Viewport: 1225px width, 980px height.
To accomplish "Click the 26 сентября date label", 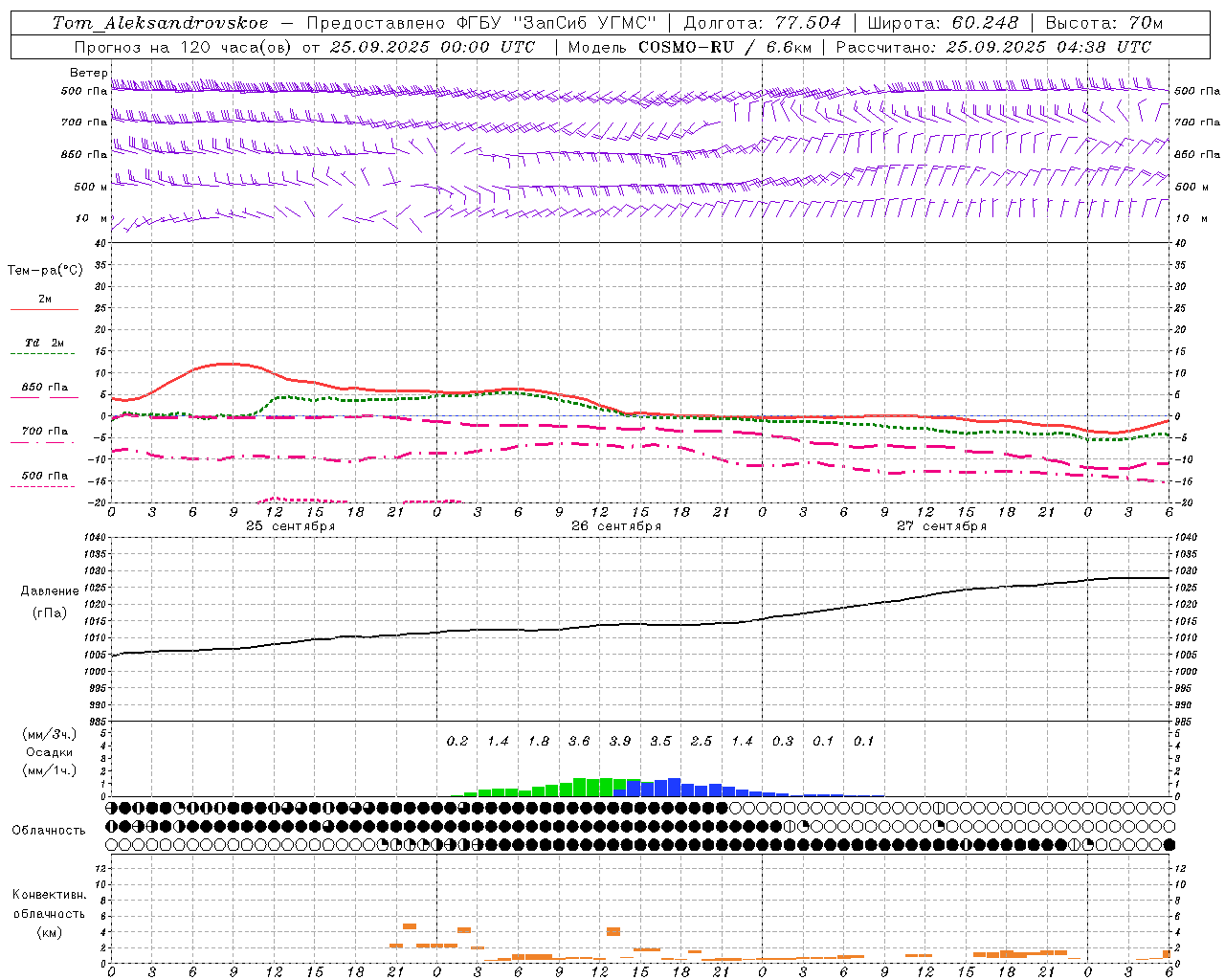I will pos(616,526).
